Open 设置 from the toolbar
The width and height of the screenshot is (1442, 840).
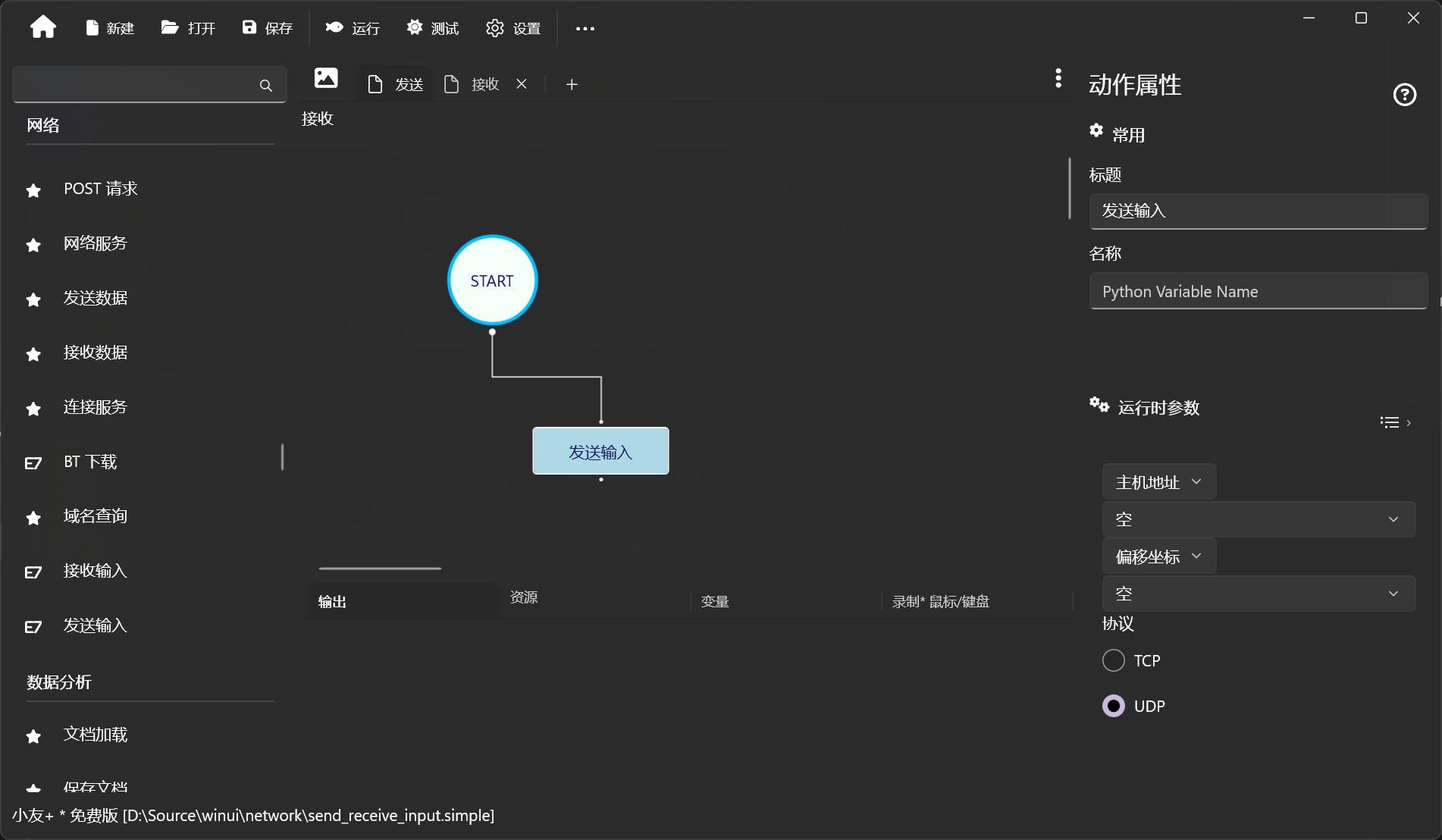pyautogui.click(x=513, y=28)
